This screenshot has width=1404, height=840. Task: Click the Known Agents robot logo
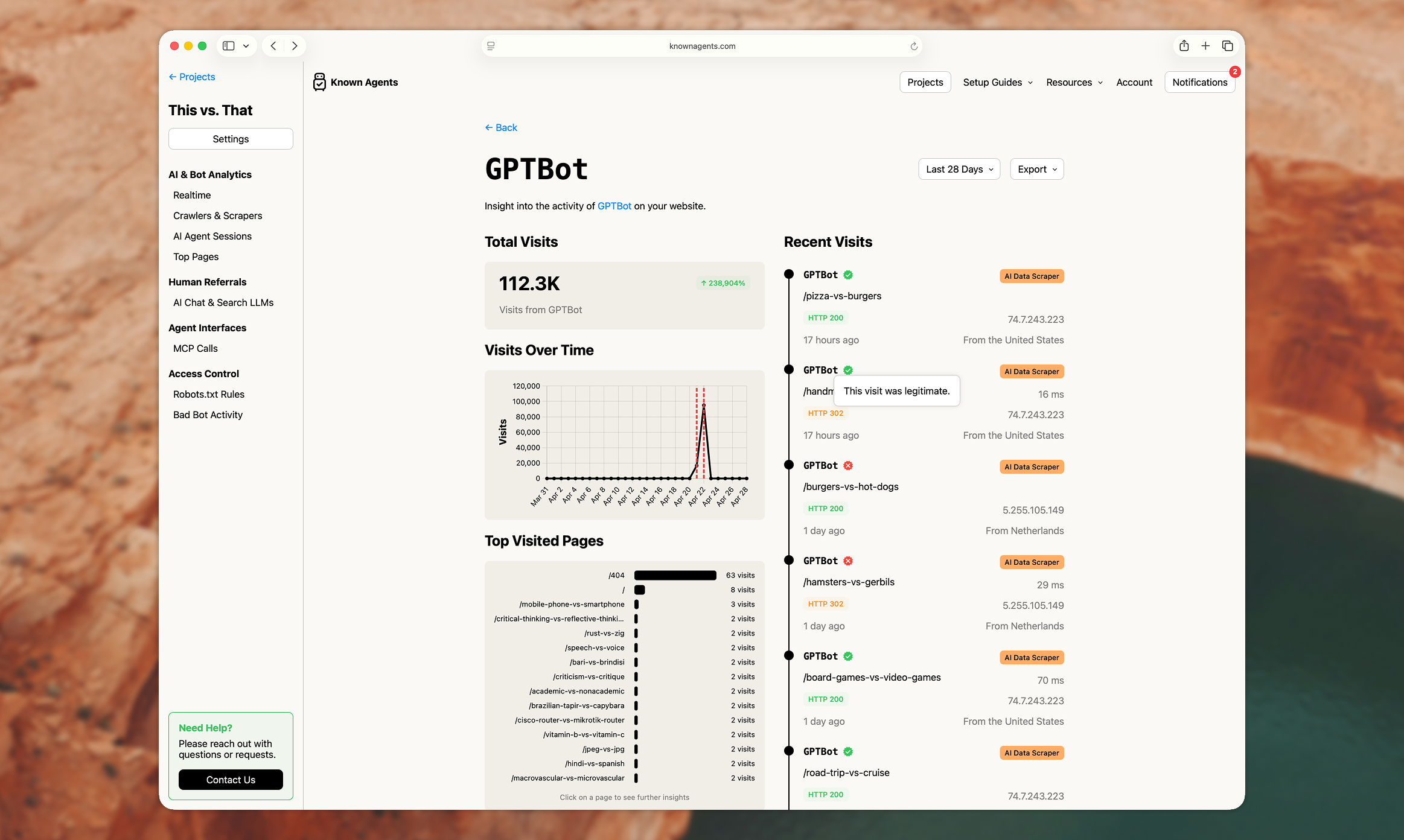tap(319, 82)
